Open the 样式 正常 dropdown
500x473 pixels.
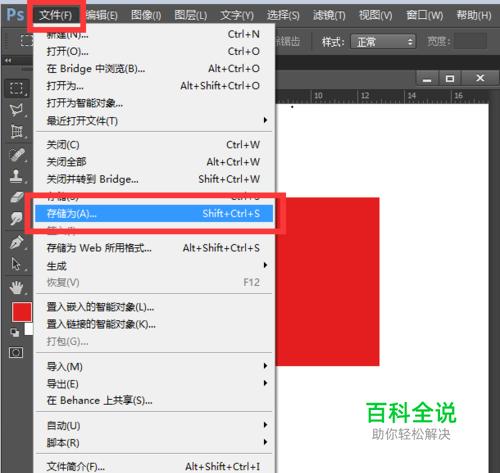[x=383, y=42]
